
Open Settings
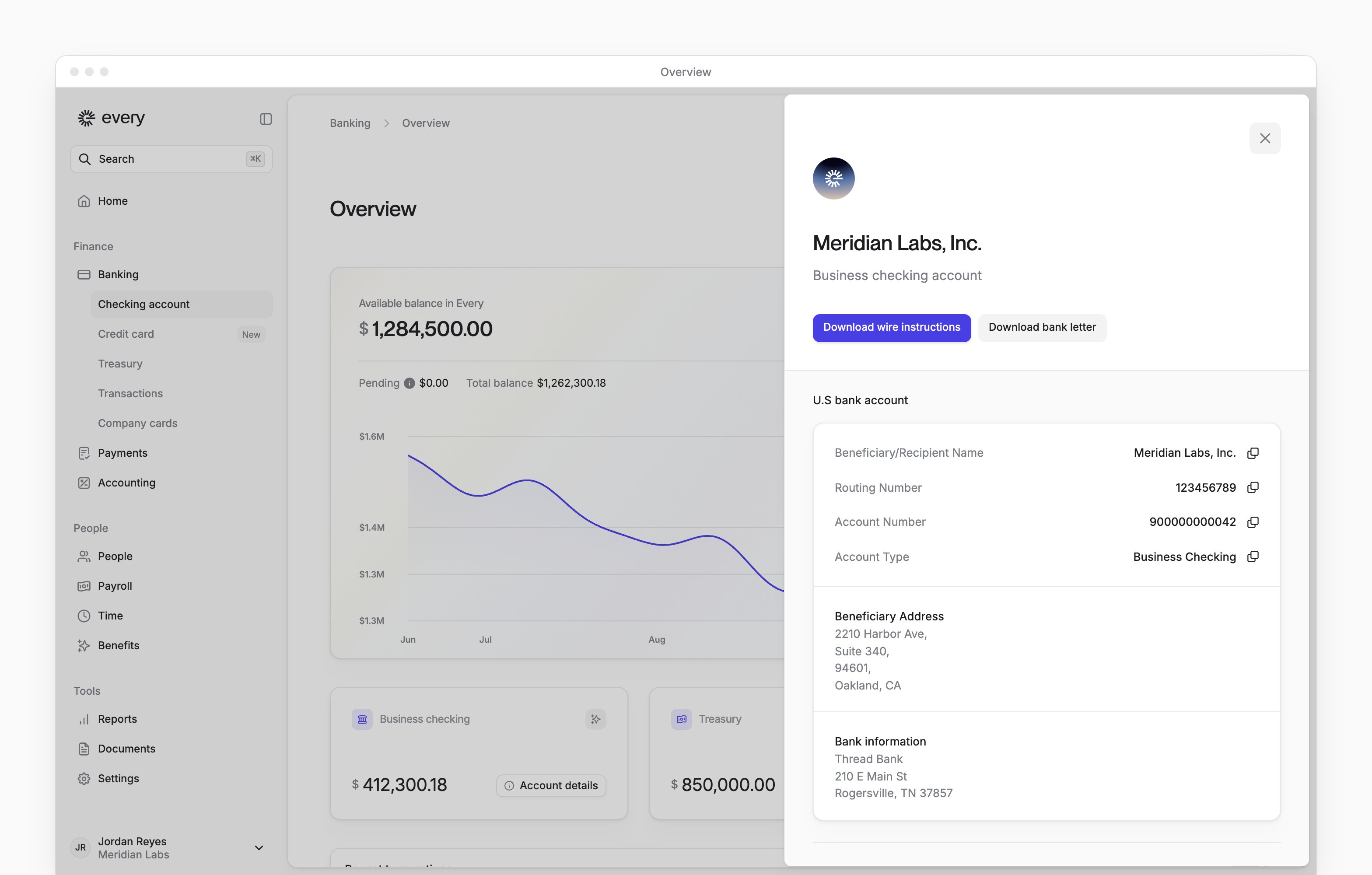click(171, 778)
